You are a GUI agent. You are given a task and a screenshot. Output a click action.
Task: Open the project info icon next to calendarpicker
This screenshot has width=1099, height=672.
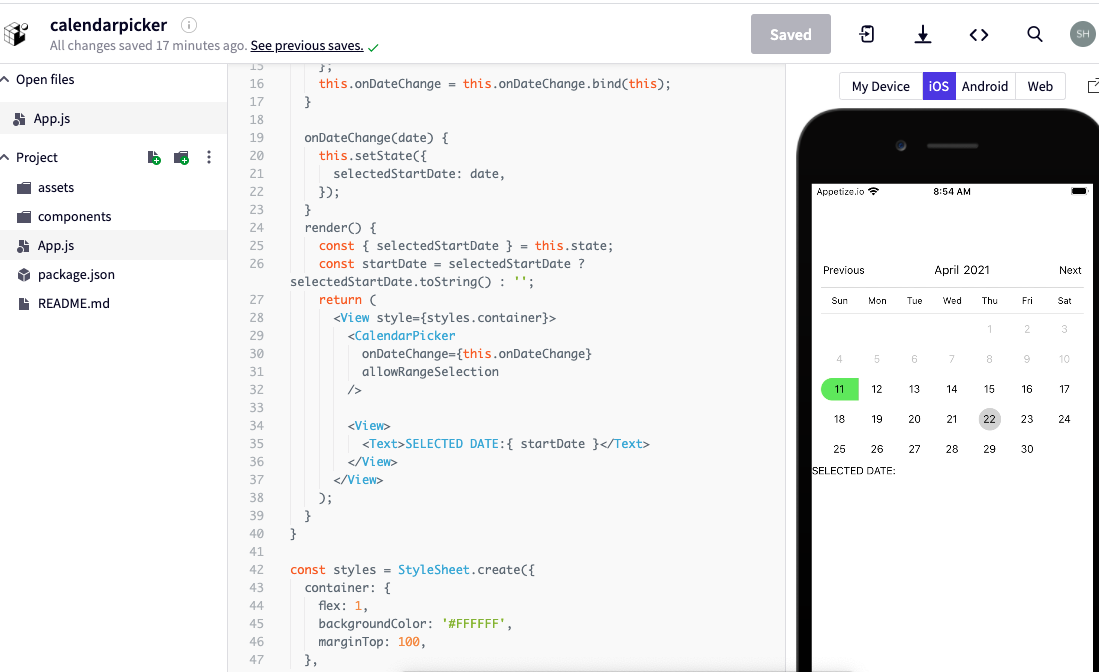click(189, 25)
